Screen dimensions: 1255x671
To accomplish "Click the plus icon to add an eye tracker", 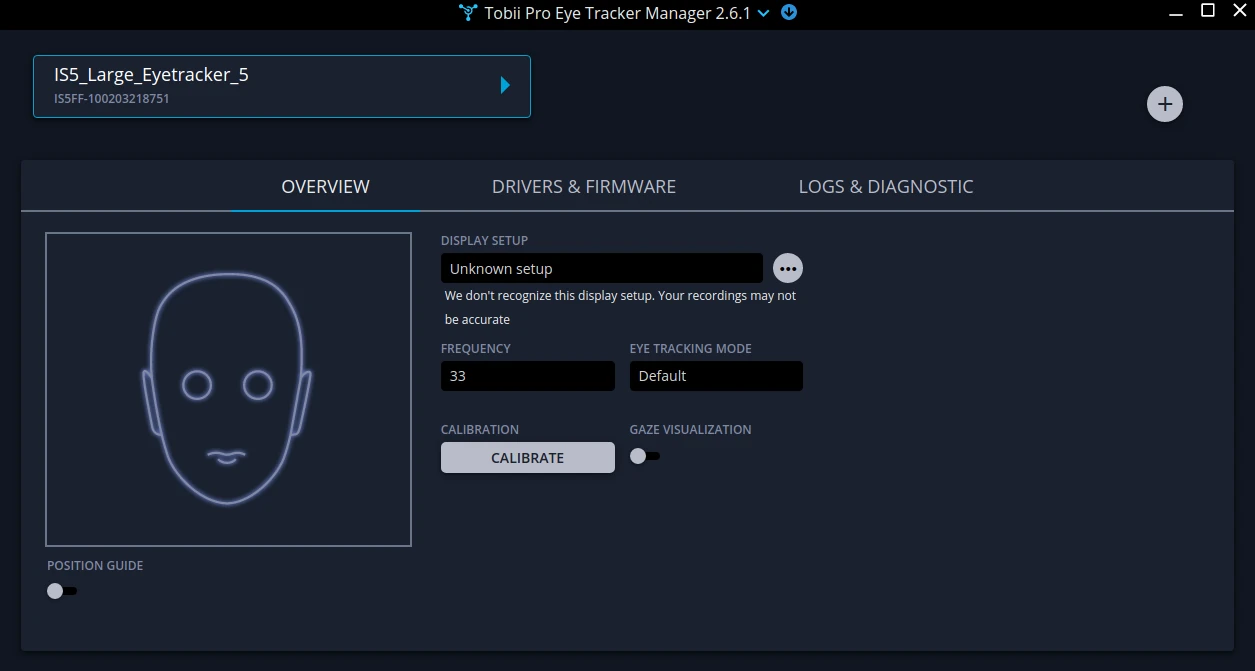I will click(x=1164, y=103).
